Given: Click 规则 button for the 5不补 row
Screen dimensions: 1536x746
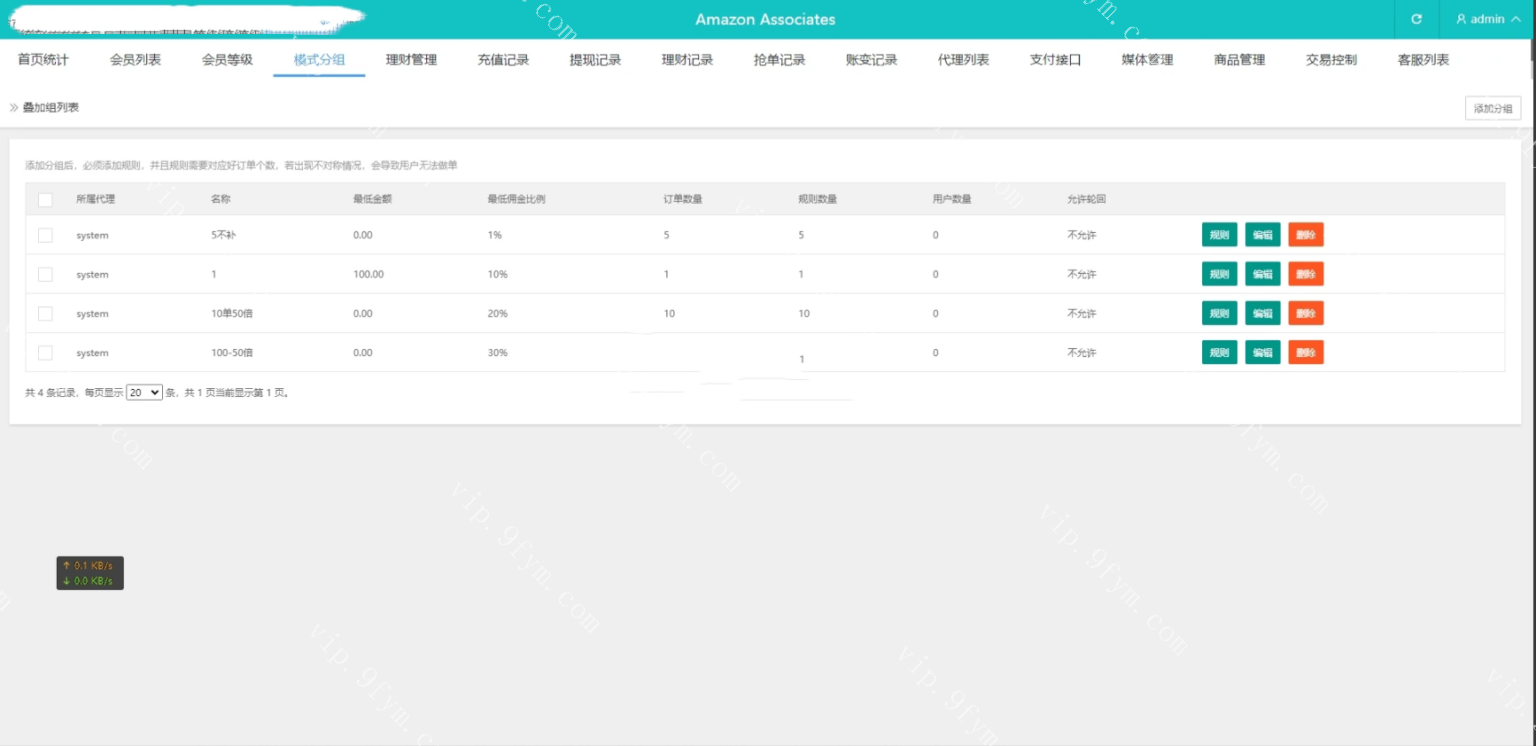Looking at the screenshot, I should 1219,235.
